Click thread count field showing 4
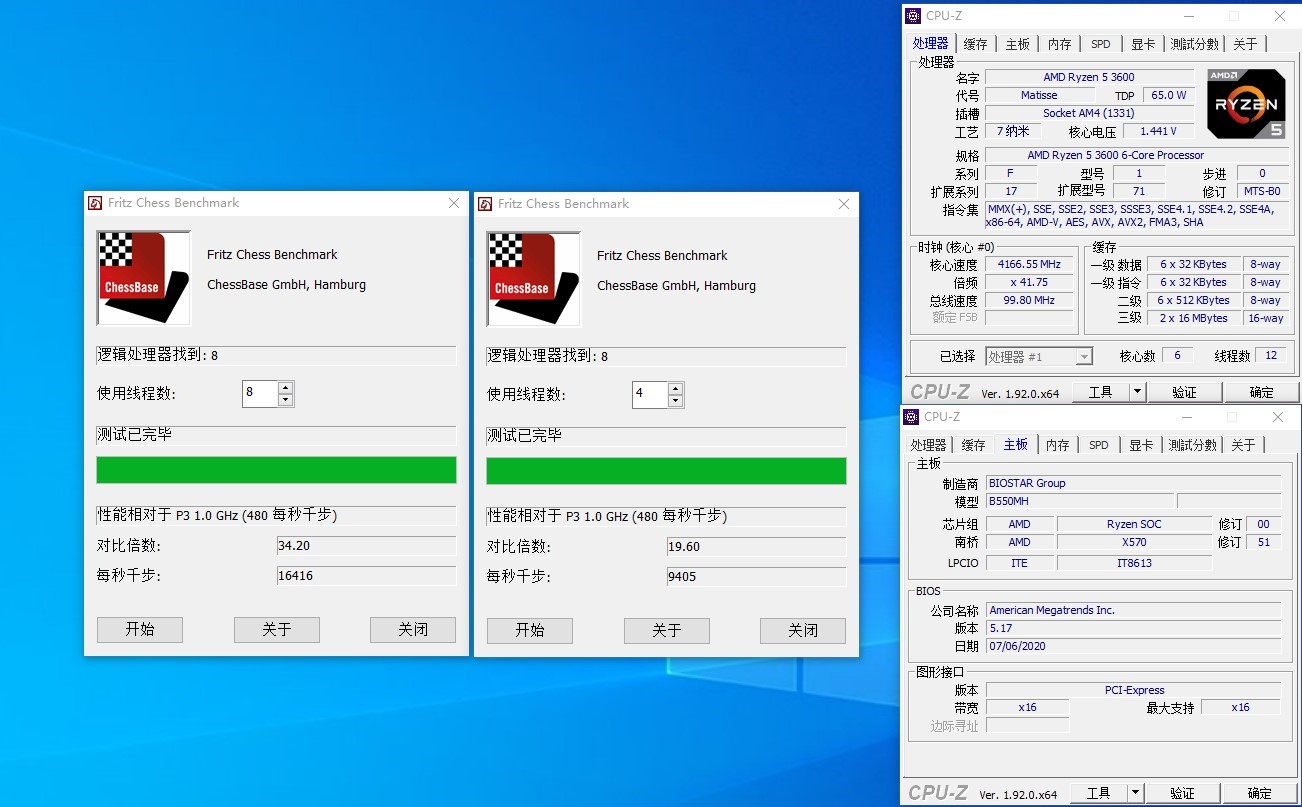 pos(650,395)
